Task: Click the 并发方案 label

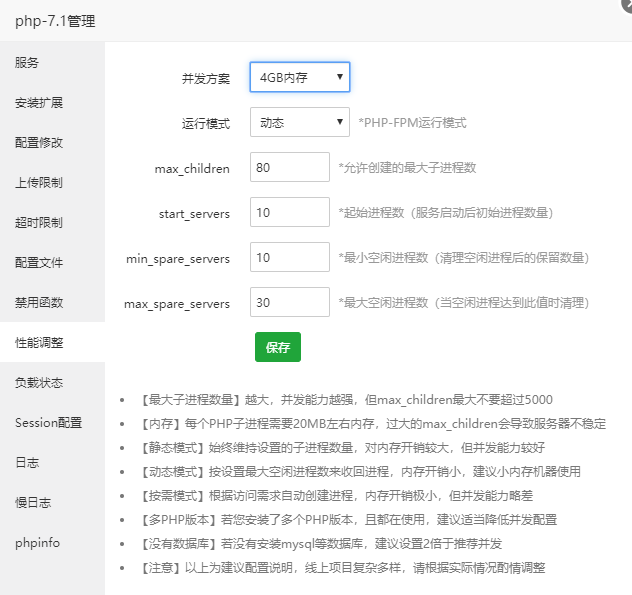Action: coord(206,78)
